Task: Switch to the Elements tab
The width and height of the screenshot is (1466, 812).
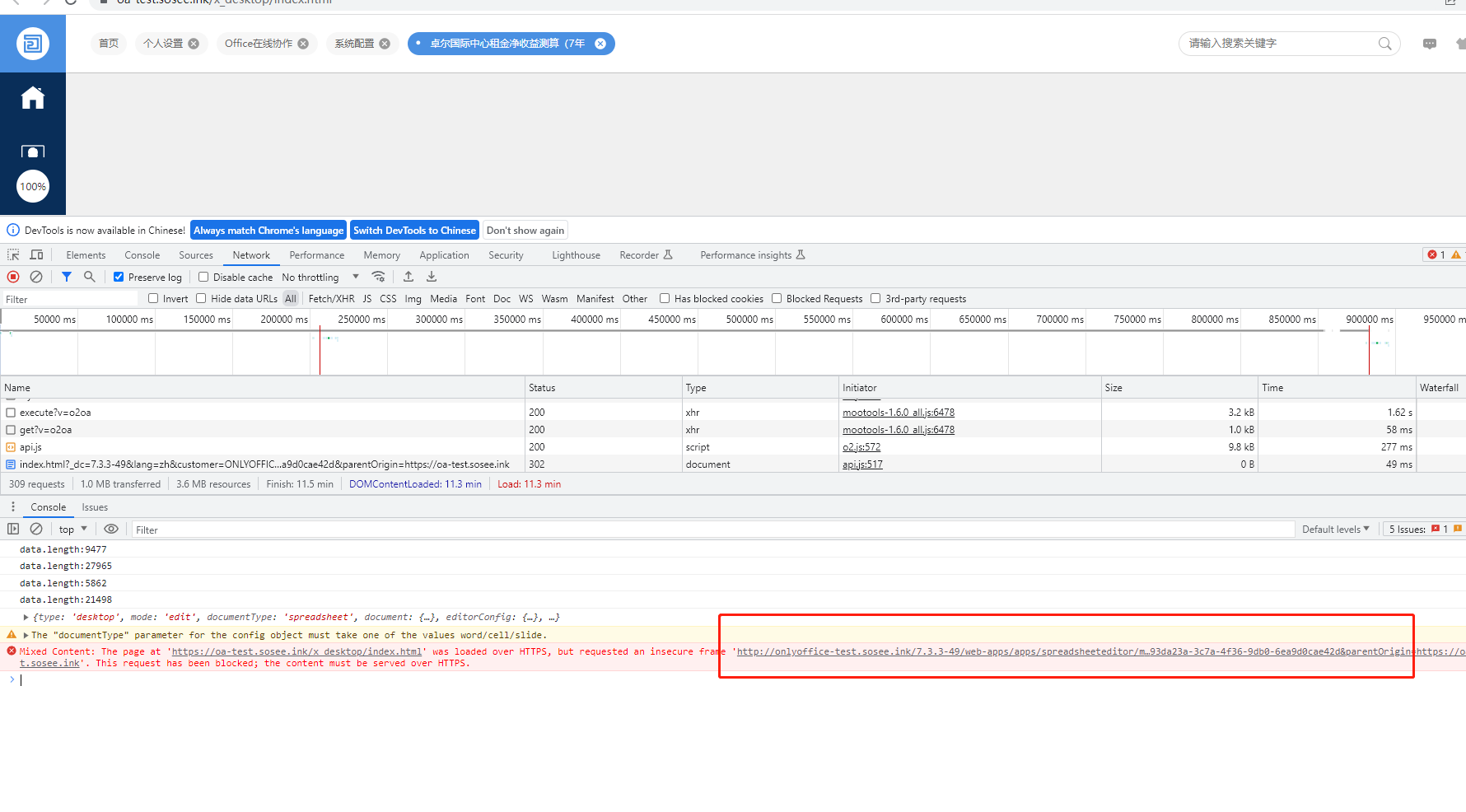Action: (x=86, y=255)
